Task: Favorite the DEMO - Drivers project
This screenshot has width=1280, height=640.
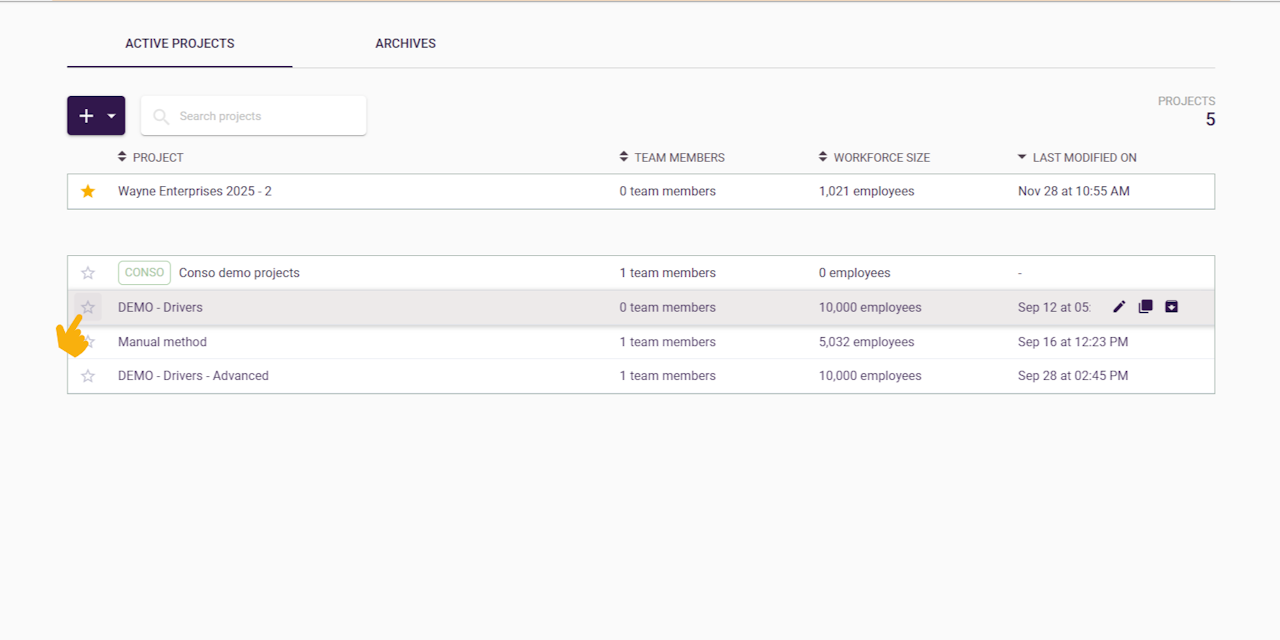Action: point(88,307)
